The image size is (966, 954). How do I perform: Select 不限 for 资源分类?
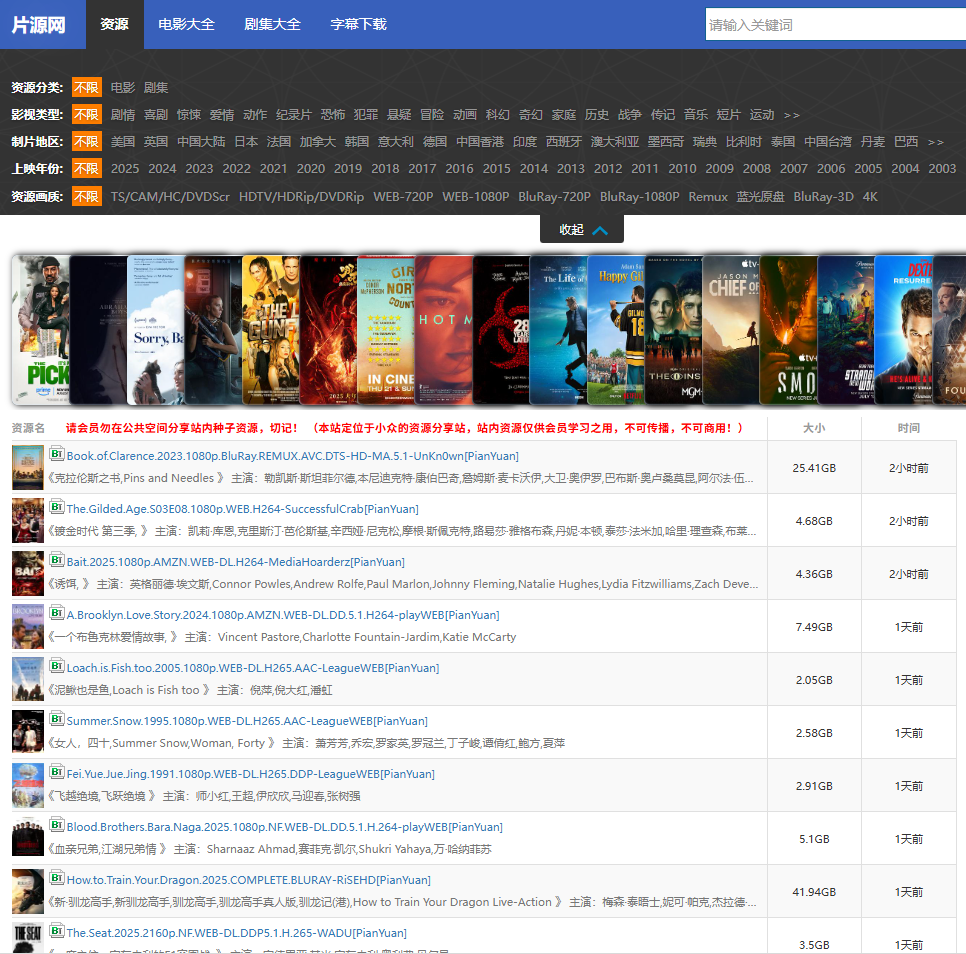pyautogui.click(x=87, y=87)
